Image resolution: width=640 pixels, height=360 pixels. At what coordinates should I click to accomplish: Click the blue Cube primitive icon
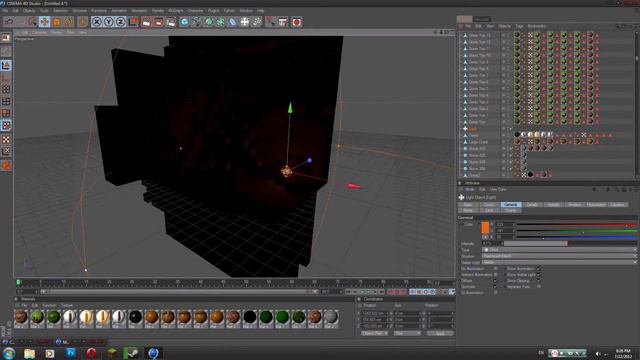coord(184,22)
